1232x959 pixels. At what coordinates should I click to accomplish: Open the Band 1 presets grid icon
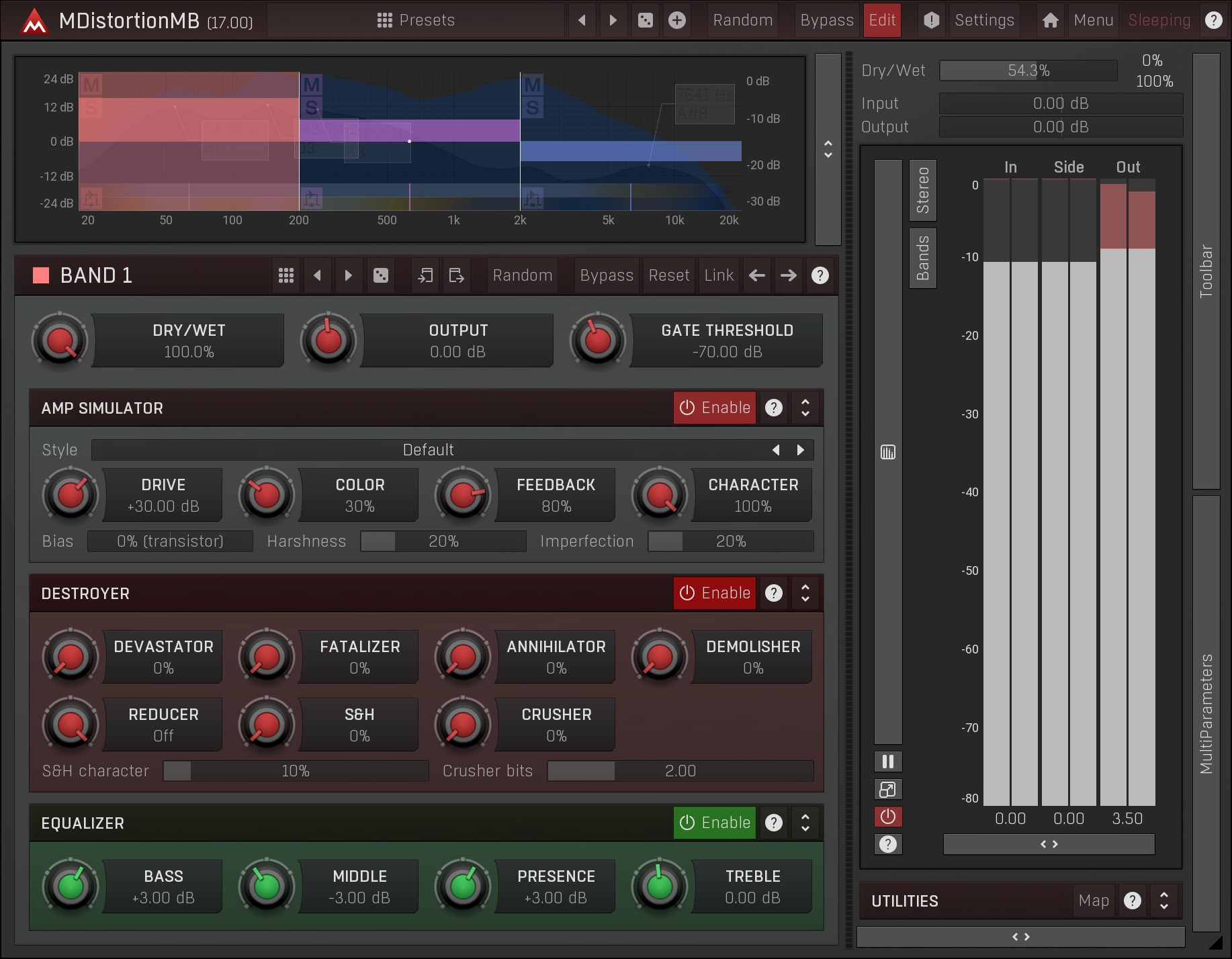(x=286, y=275)
